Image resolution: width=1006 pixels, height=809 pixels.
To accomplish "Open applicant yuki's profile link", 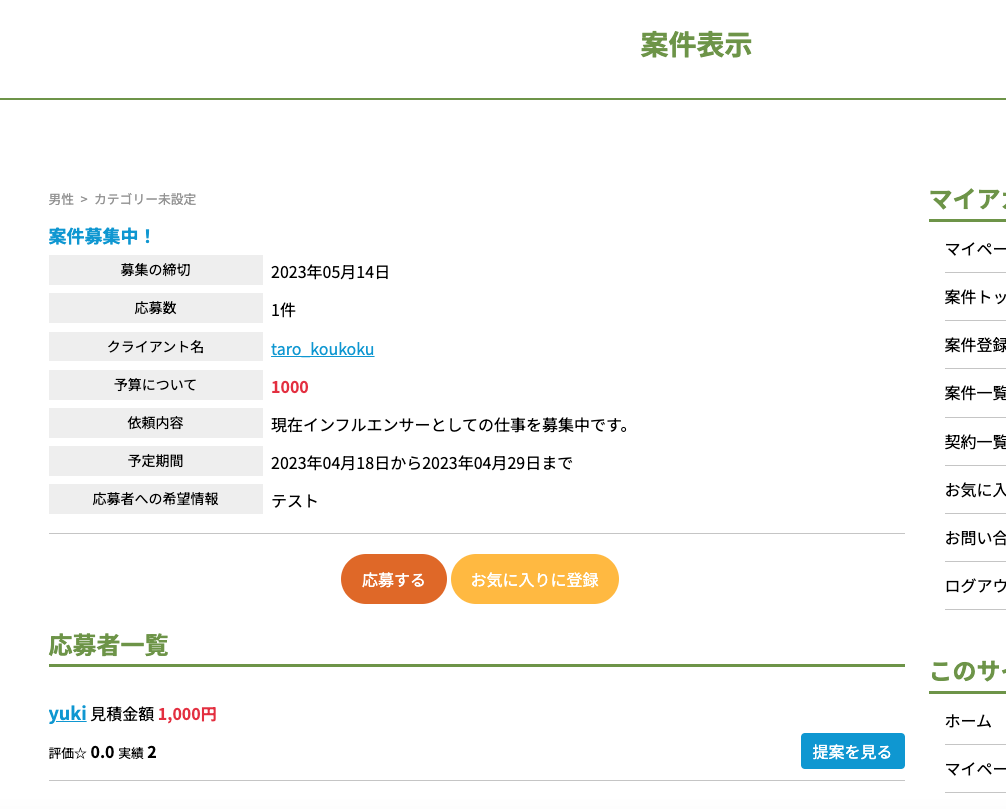I will point(67,713).
